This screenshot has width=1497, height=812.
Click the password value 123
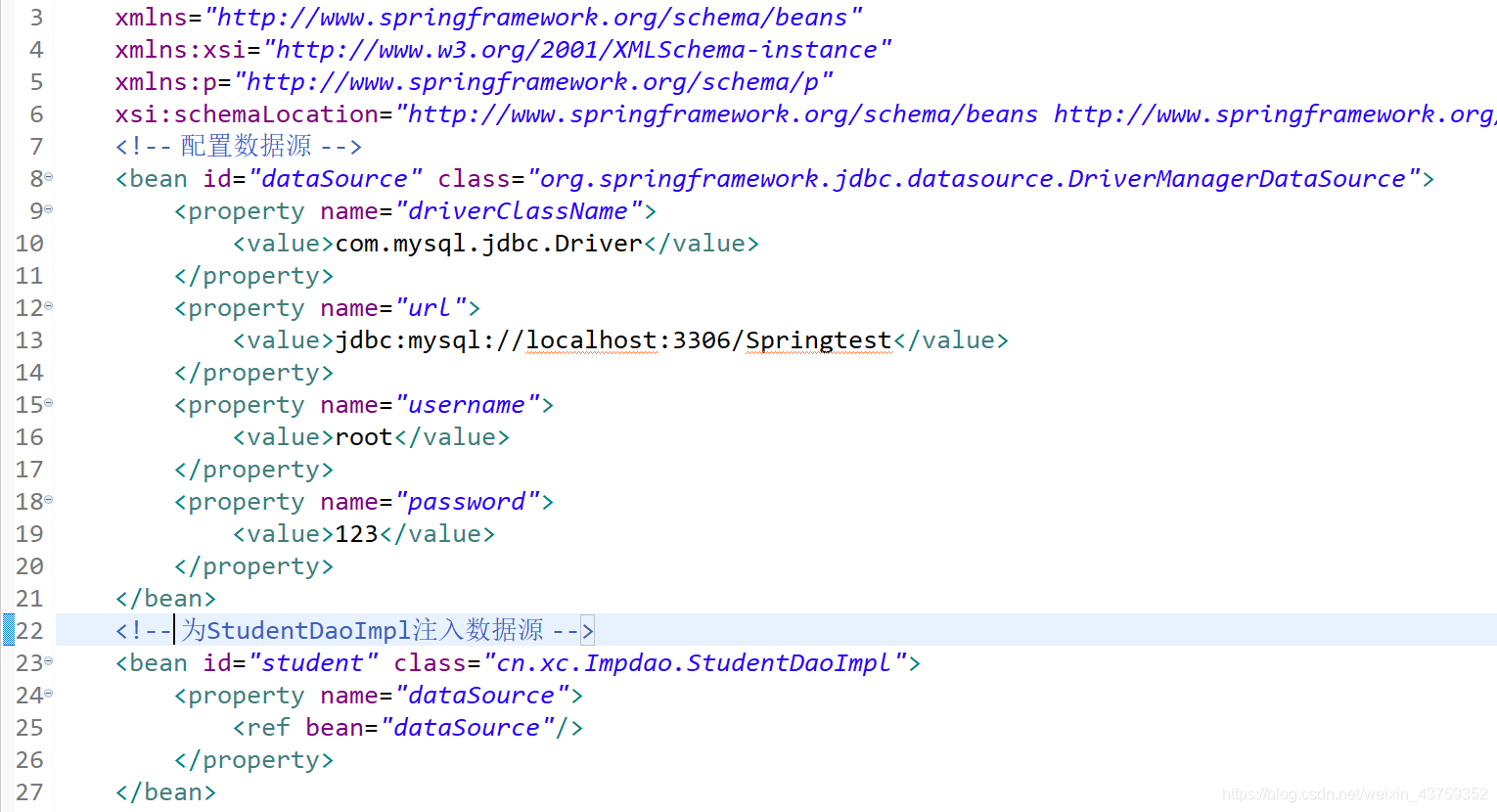click(357, 534)
